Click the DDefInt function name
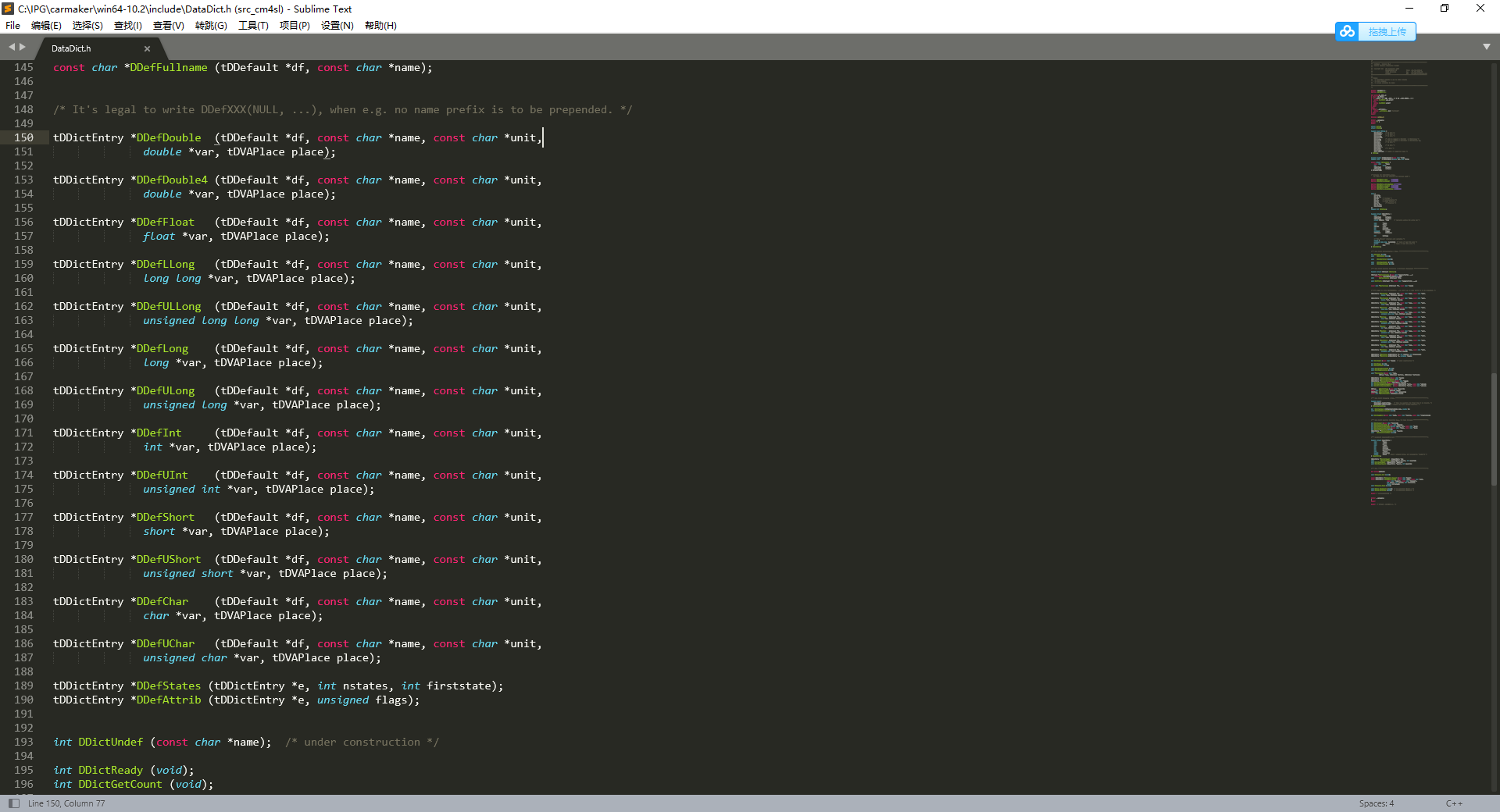 coord(159,433)
